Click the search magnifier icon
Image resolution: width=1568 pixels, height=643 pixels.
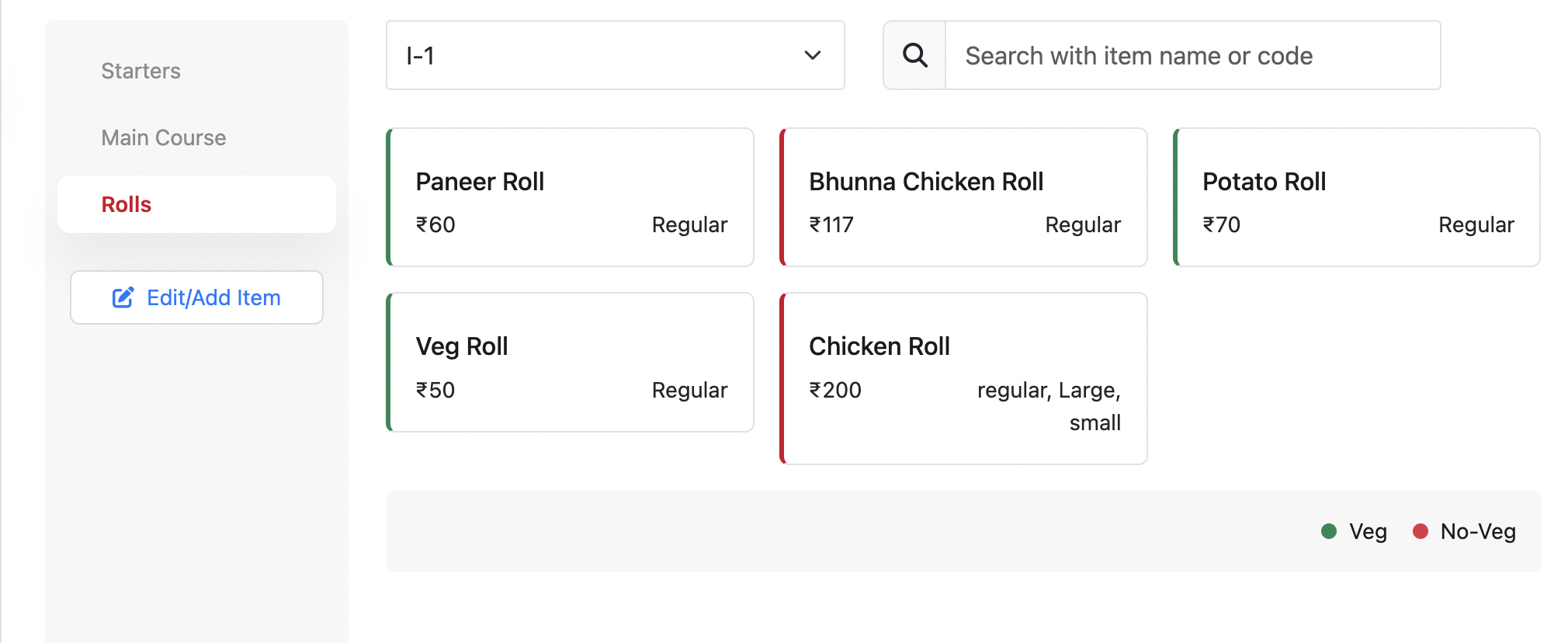[x=915, y=55]
